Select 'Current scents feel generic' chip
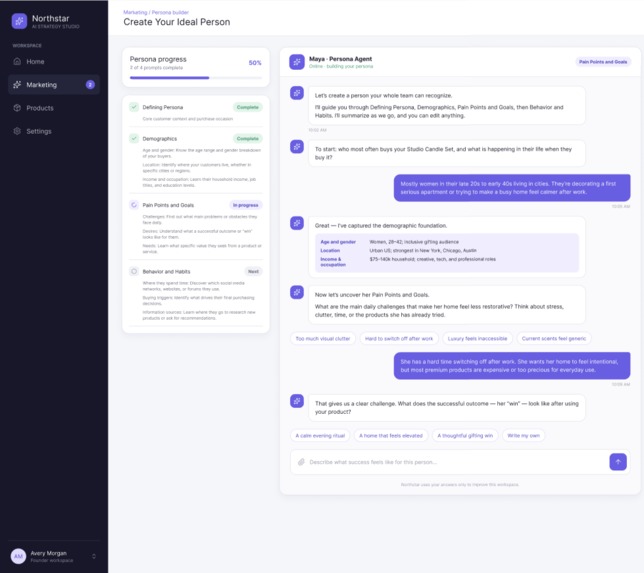This screenshot has width=644, height=573. click(554, 338)
